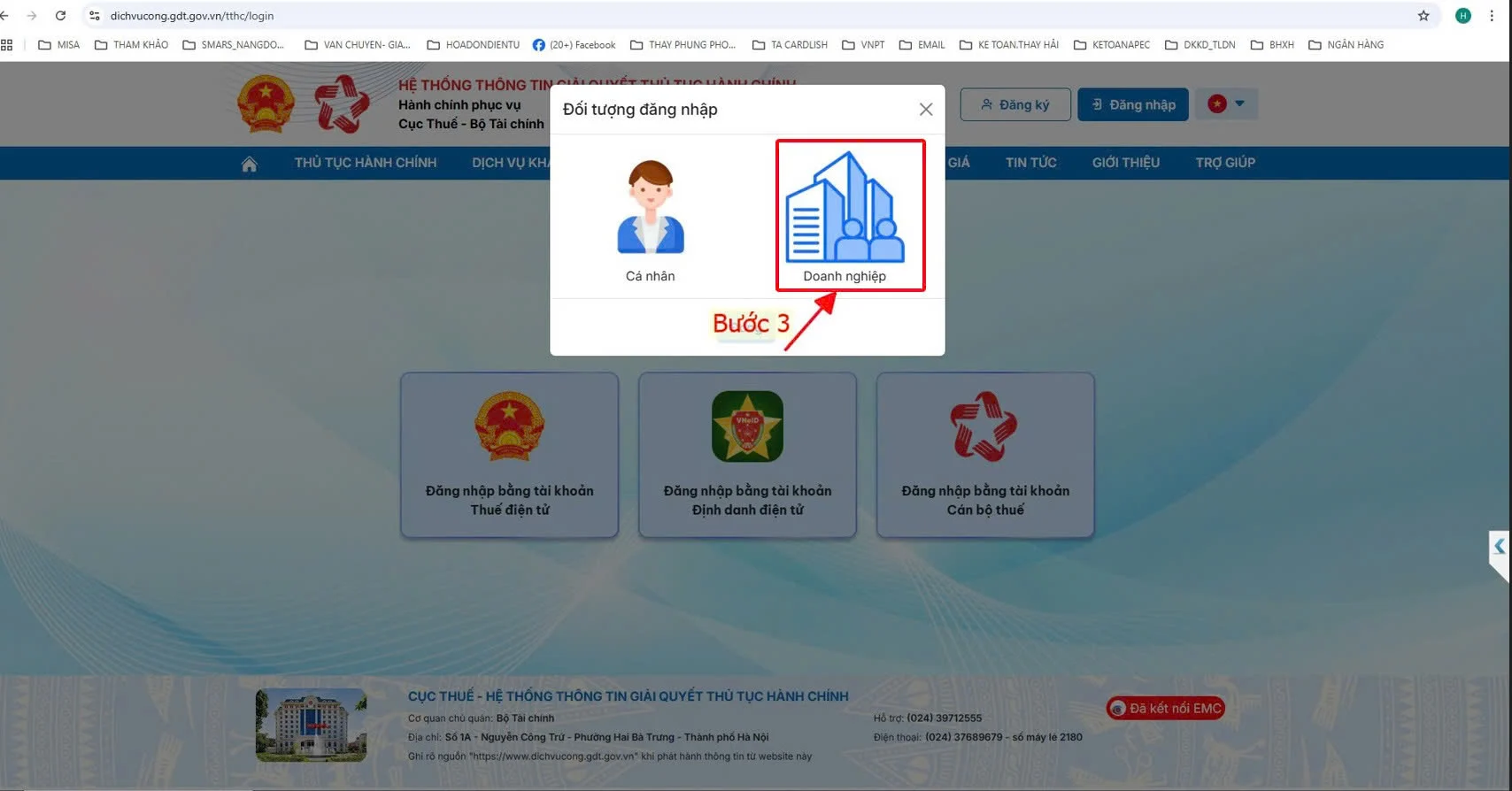Screen dimensions: 1512x791
Task: Open the SMARS_NANGDO bookmark folder
Action: click(234, 44)
